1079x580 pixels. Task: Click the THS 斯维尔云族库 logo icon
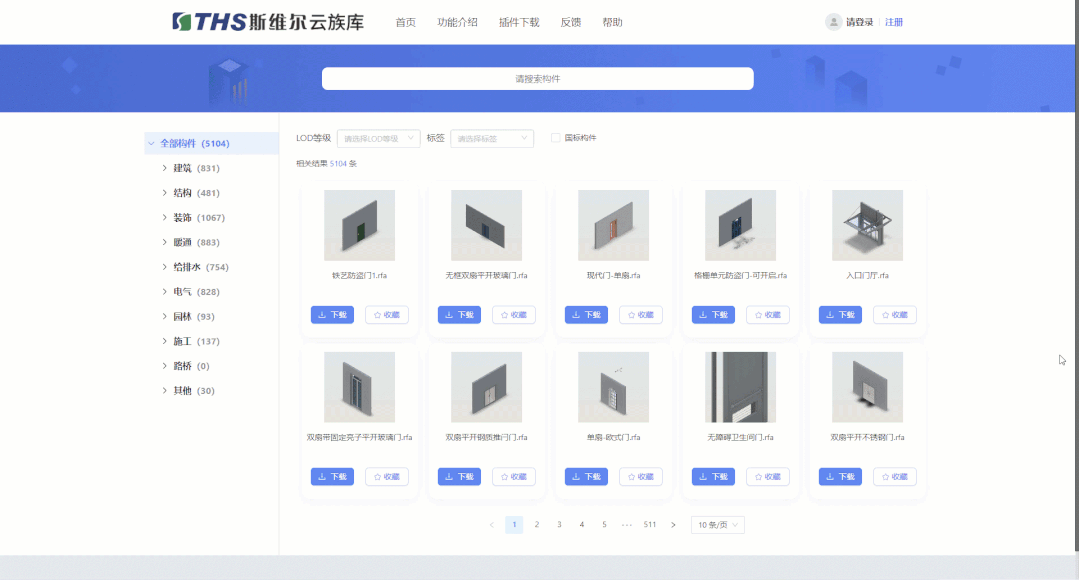point(181,20)
